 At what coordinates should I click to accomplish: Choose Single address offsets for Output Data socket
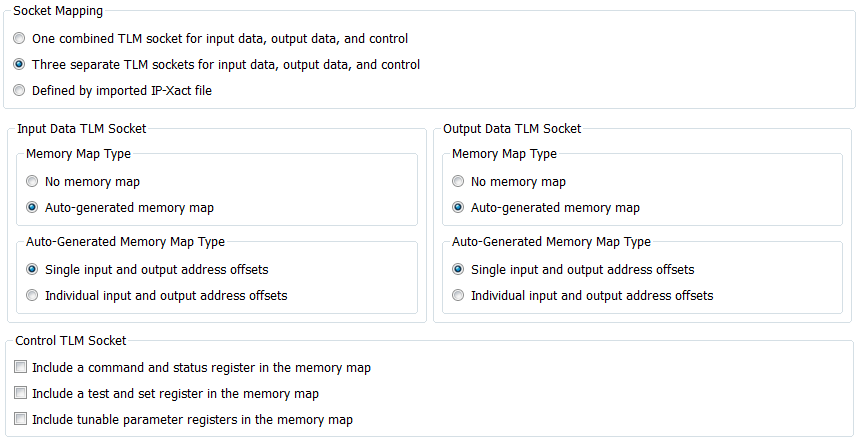tap(459, 270)
